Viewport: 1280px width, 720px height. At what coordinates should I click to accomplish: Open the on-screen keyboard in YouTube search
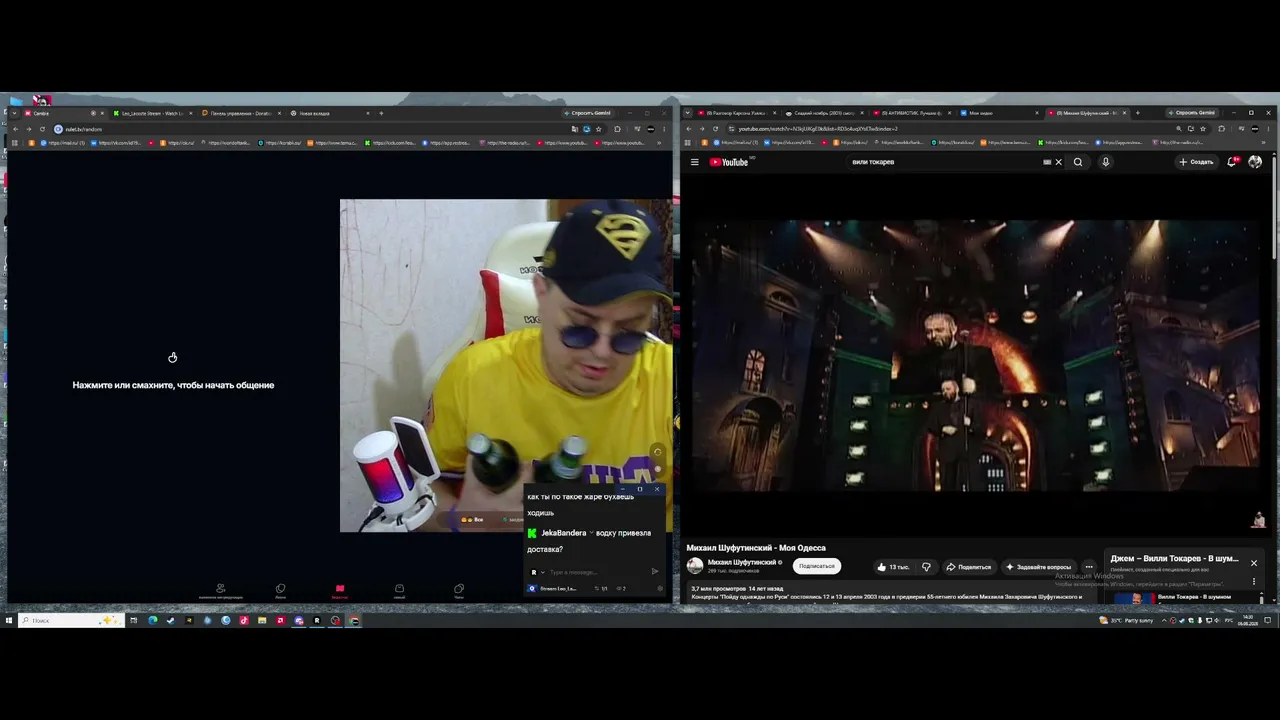[x=1047, y=162]
